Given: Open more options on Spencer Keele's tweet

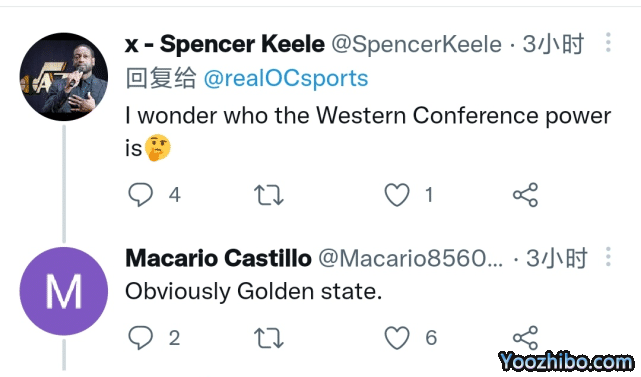Looking at the screenshot, I should point(608,43).
